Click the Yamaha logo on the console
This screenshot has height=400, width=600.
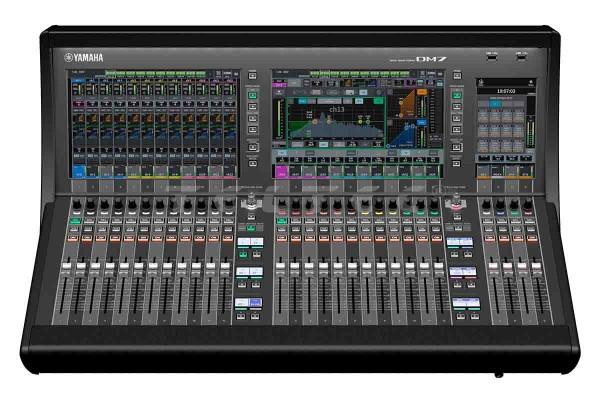click(x=83, y=57)
